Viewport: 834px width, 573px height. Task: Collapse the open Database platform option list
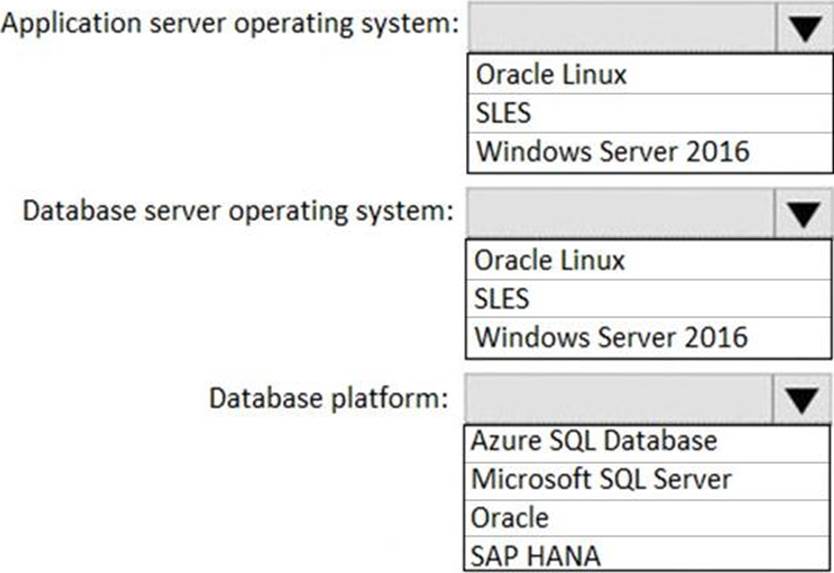click(802, 399)
